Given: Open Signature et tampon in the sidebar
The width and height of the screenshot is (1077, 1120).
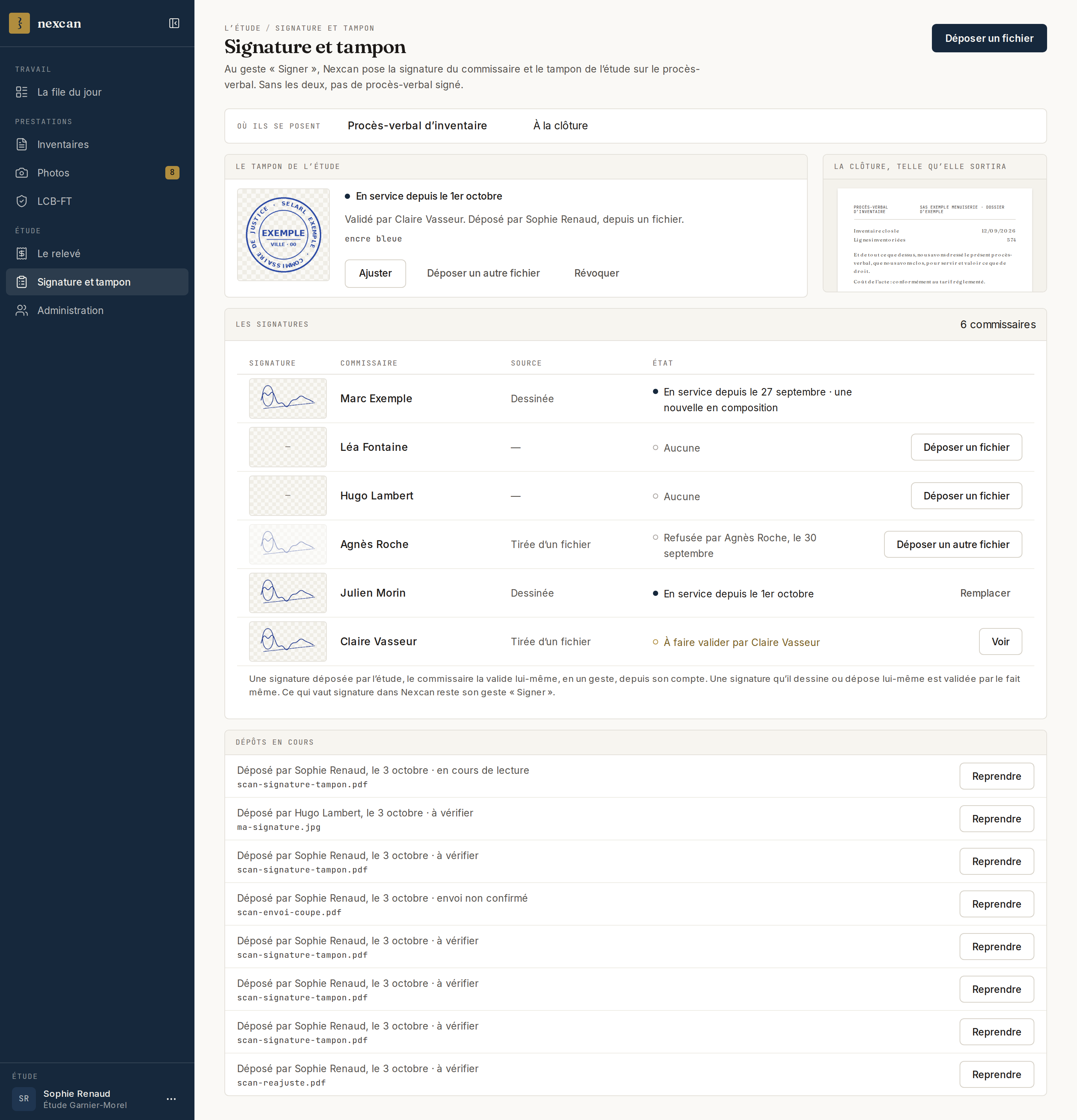Looking at the screenshot, I should coord(97,282).
